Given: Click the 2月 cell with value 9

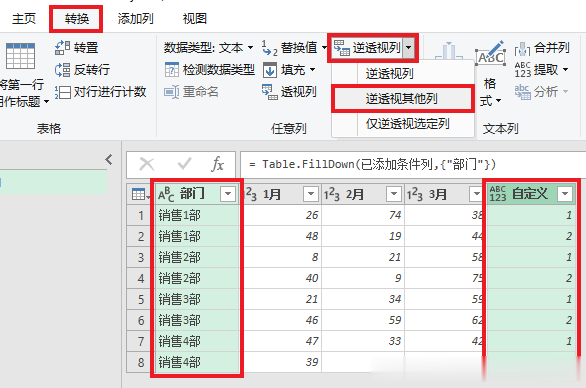Looking at the screenshot, I should tap(363, 278).
